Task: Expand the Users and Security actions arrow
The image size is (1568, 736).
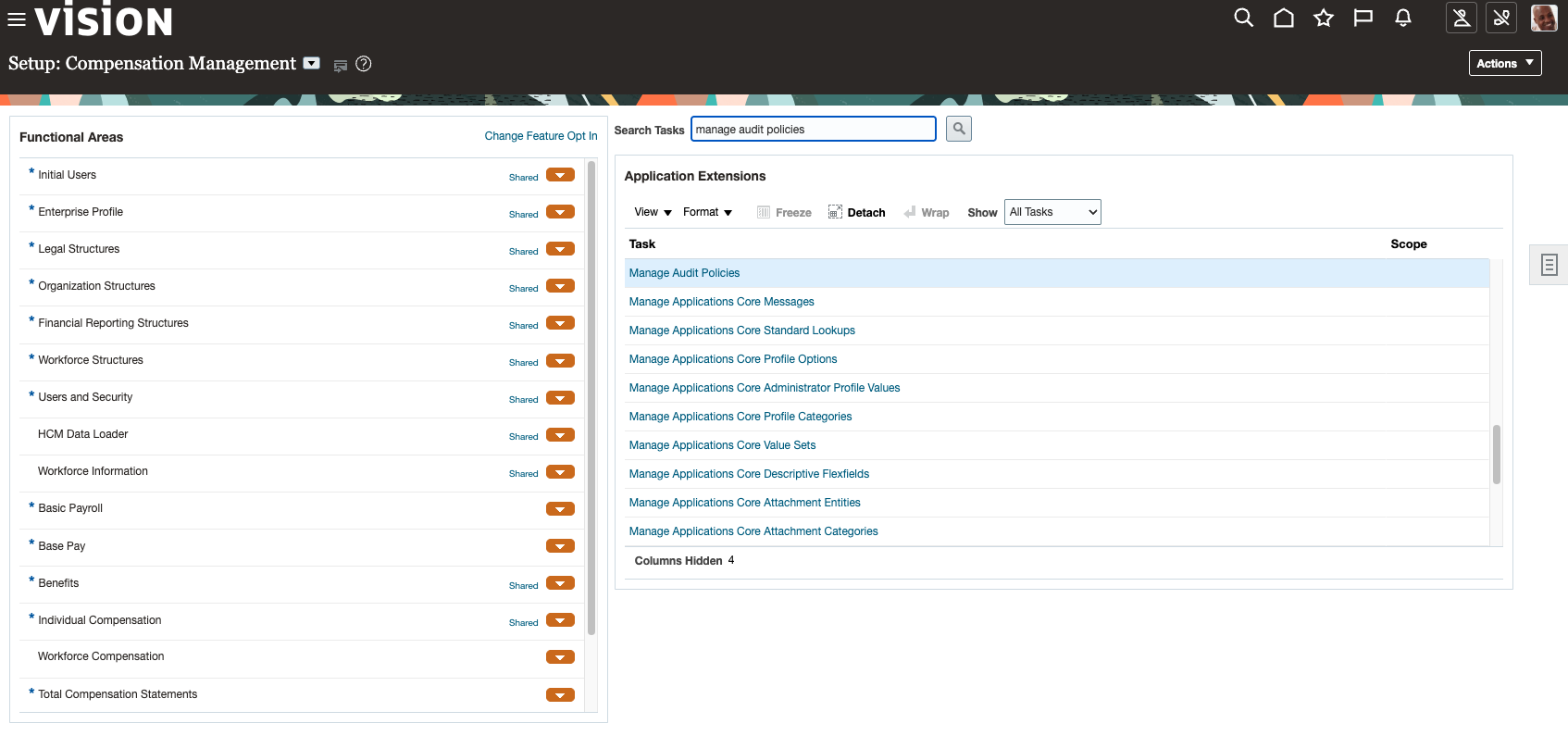Action: tap(560, 397)
